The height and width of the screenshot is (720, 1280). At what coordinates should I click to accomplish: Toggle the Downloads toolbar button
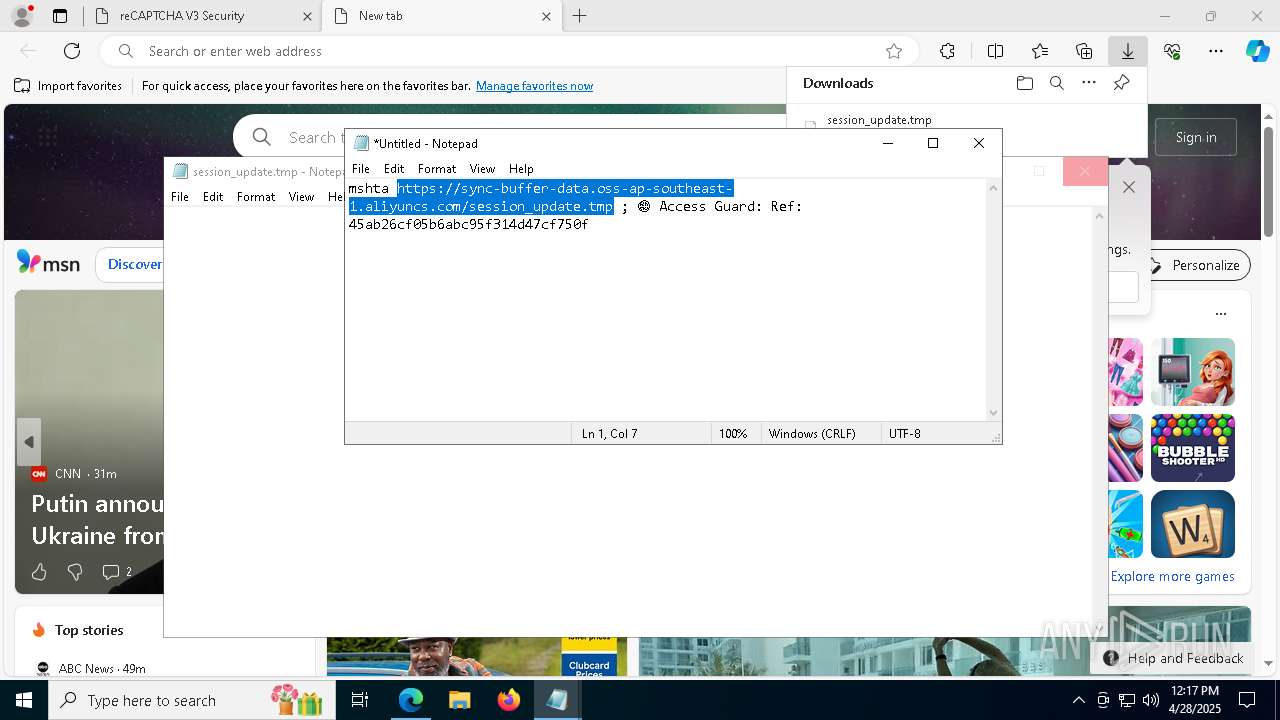click(1127, 51)
